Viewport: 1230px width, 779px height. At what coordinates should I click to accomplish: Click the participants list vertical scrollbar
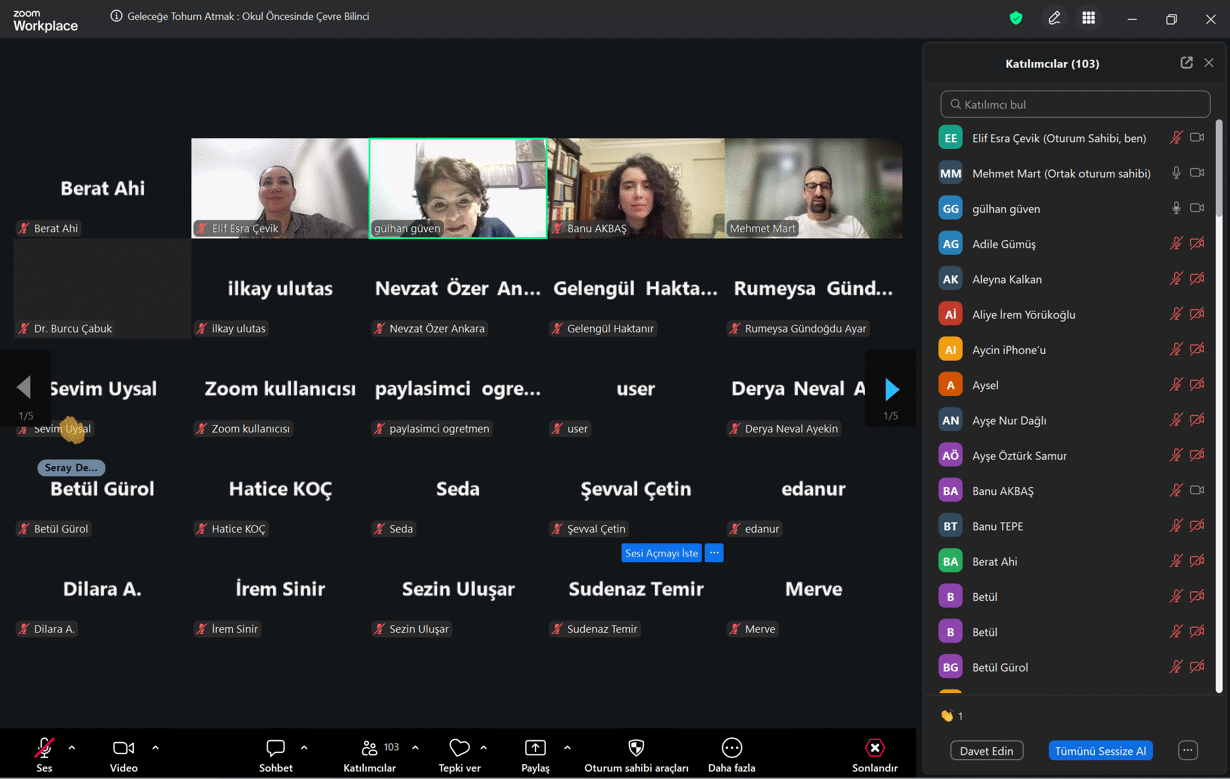click(1218, 400)
